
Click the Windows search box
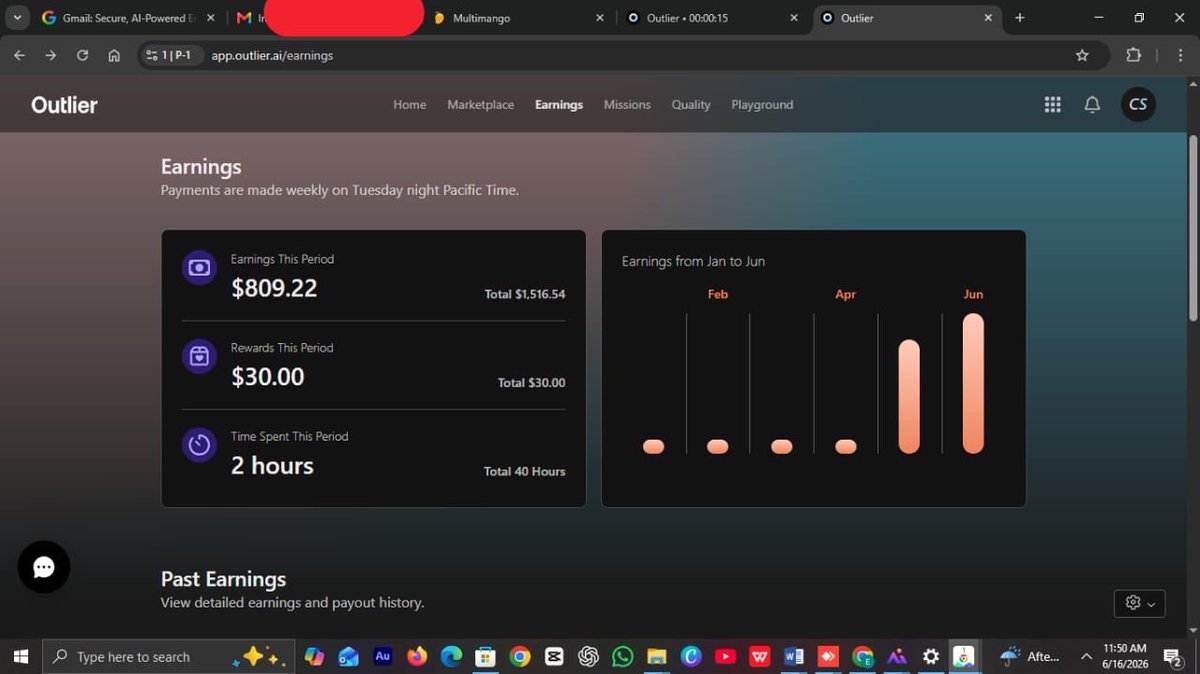pos(166,656)
